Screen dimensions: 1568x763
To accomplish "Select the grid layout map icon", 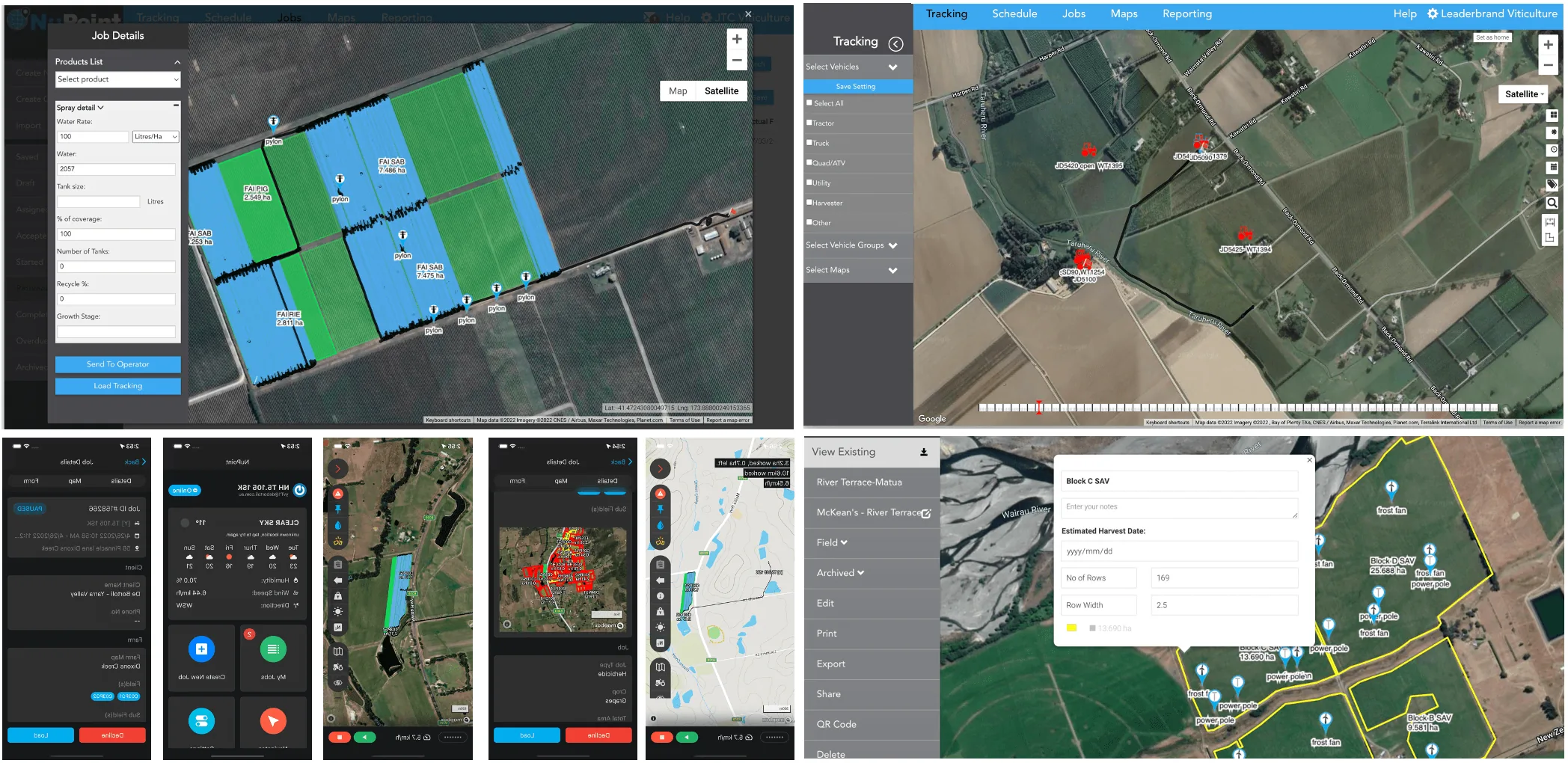I will (1552, 115).
